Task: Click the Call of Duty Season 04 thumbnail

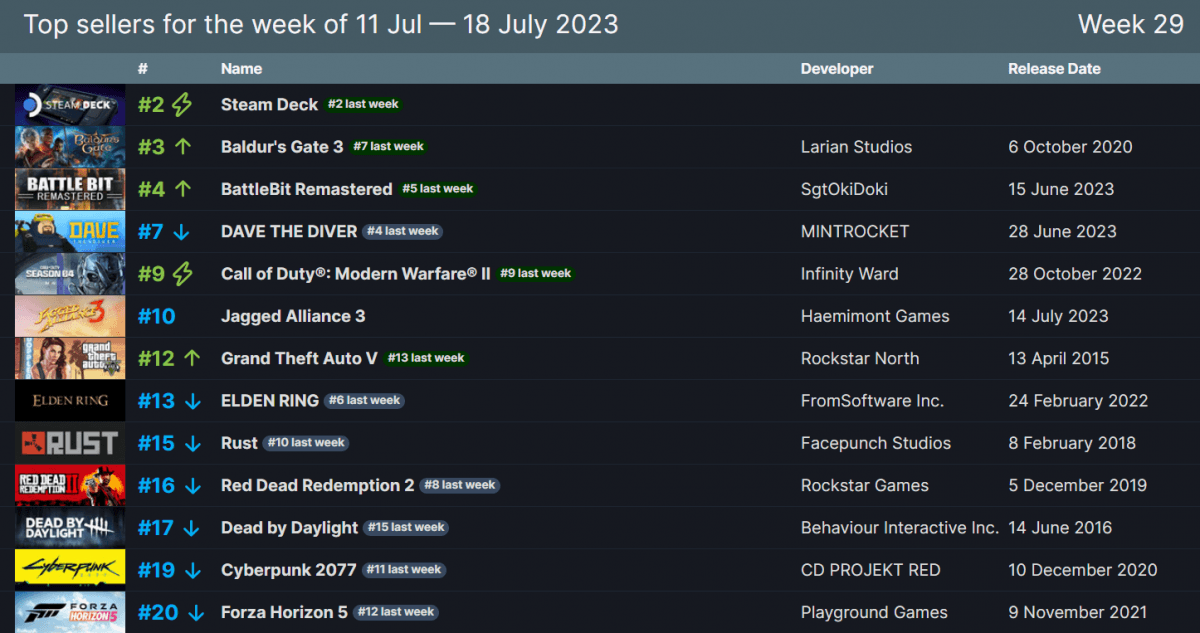Action: tap(70, 273)
